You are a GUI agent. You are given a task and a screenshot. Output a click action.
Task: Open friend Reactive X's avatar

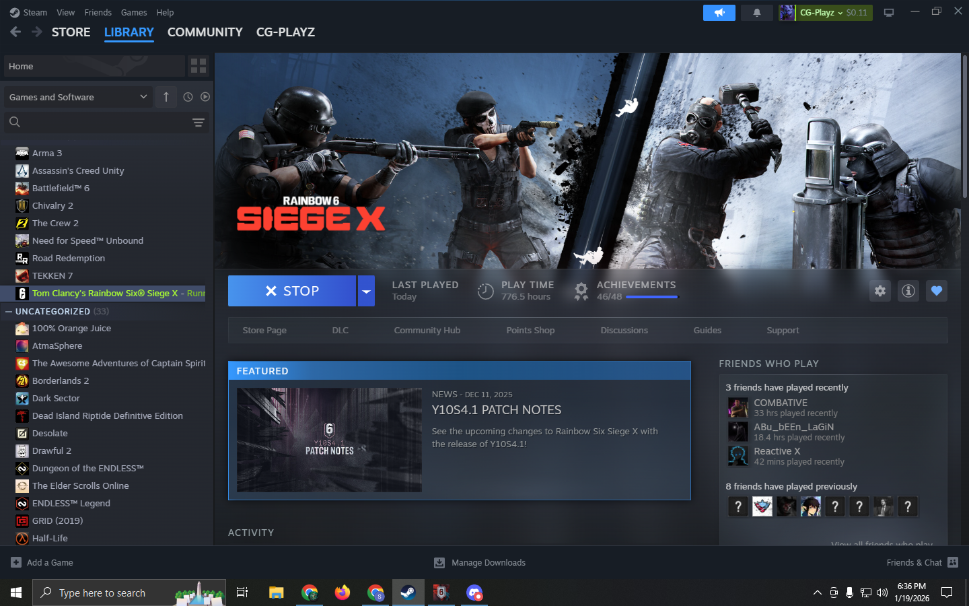click(x=738, y=456)
